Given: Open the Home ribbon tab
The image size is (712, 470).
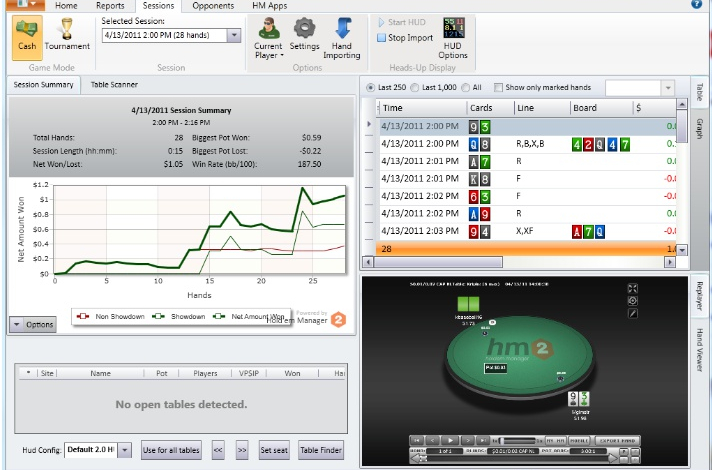Looking at the screenshot, I should pos(66,5).
